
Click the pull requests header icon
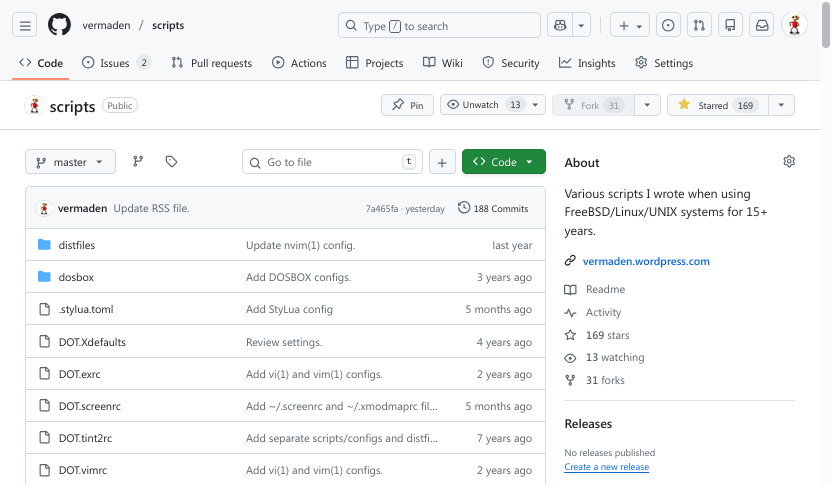click(701, 25)
